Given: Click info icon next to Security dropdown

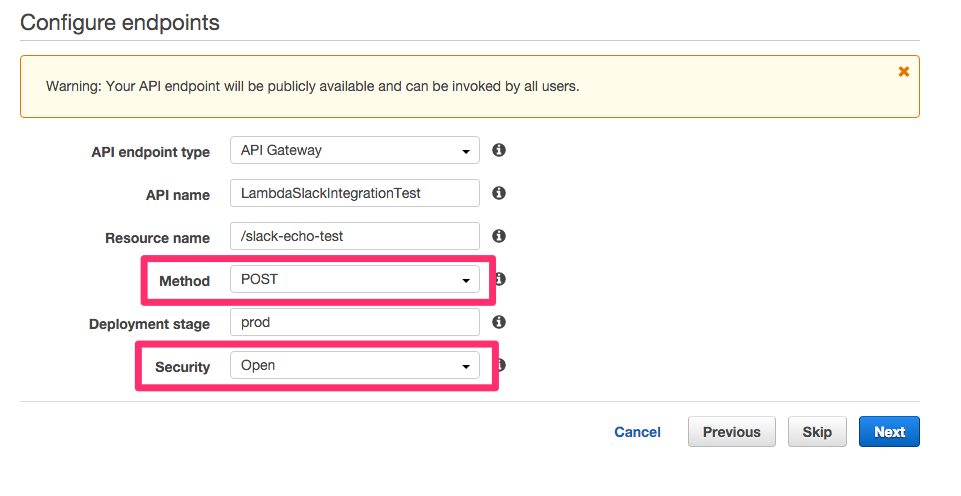Looking at the screenshot, I should [500, 365].
